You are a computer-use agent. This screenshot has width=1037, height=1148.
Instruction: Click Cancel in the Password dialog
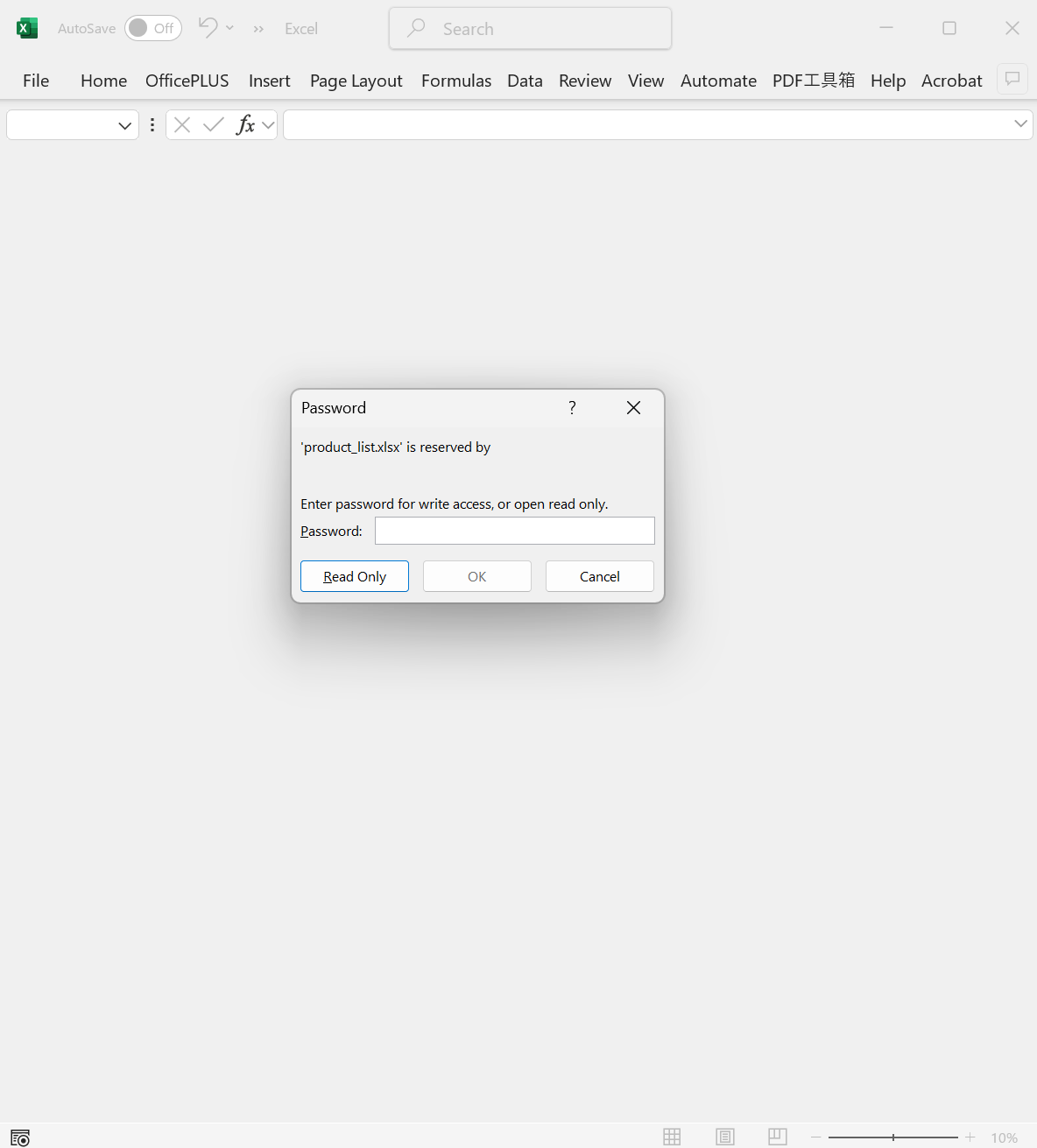coord(599,576)
